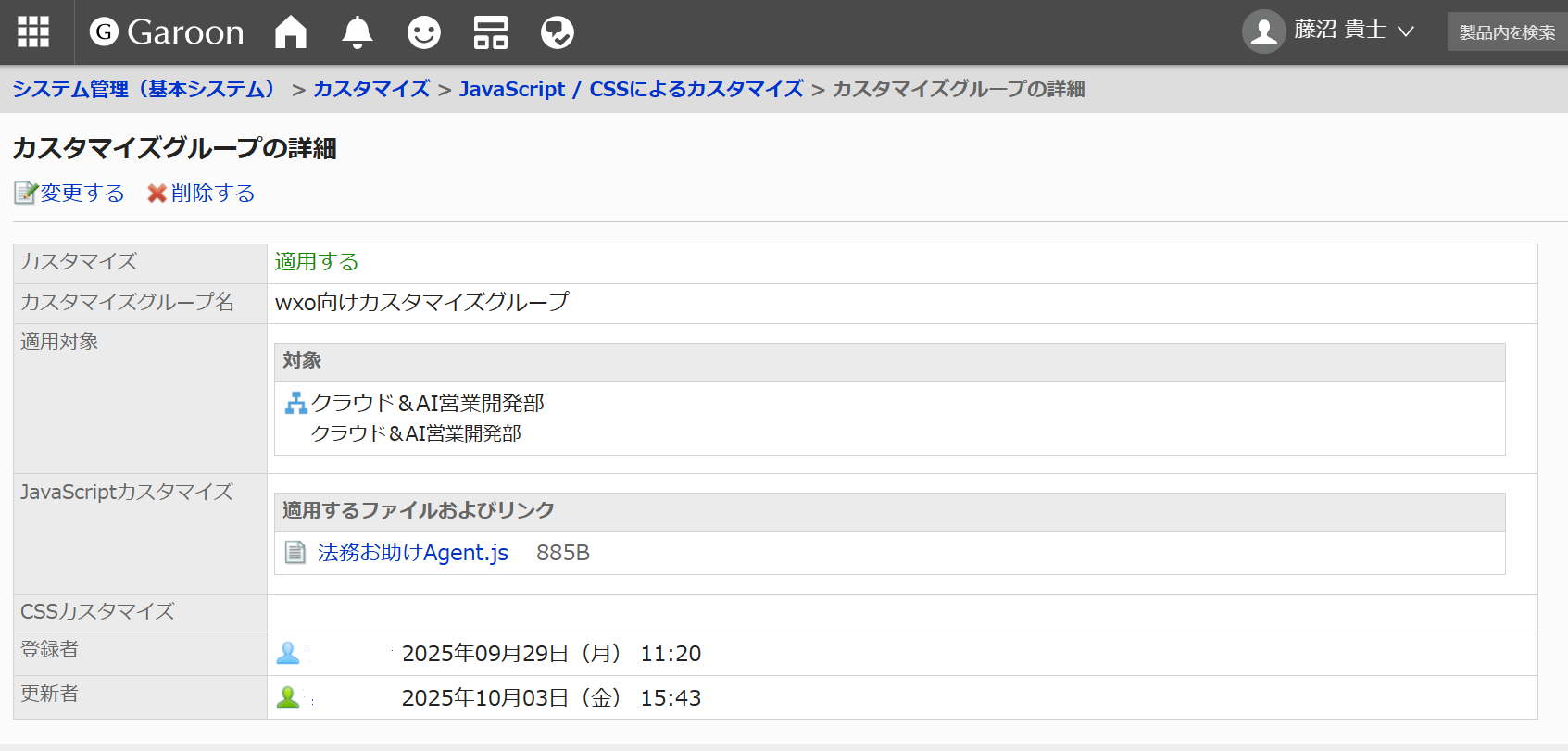Image resolution: width=1568 pixels, height=751 pixels.
Task: Click the document icon beside 法務お助けAgent.js
Action: click(x=295, y=553)
